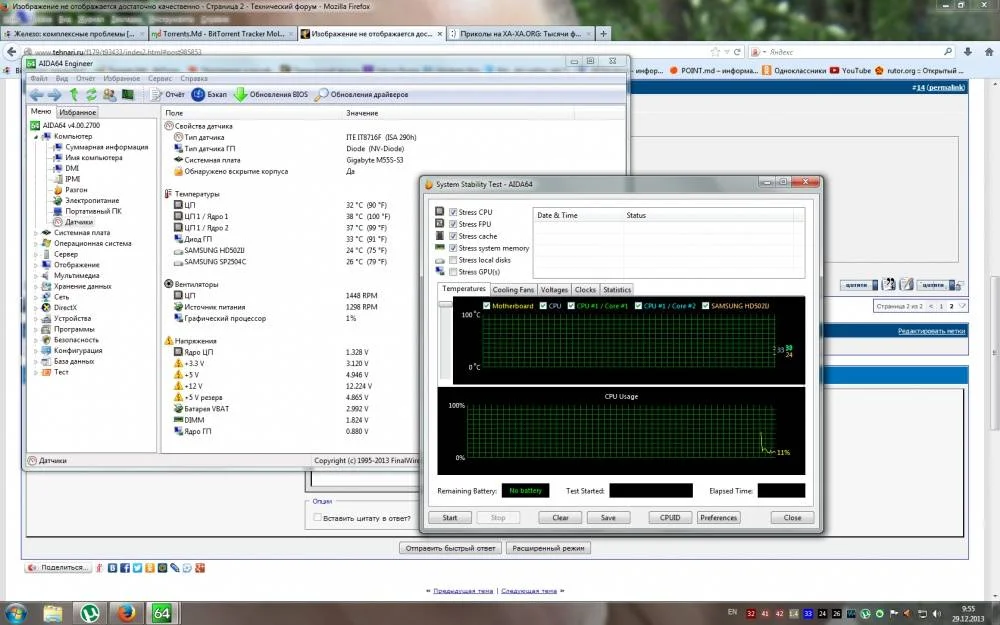This screenshot has height=625, width=1000.
Task: Click the Refresh icon in AIDA64 toolbar
Action: click(x=91, y=94)
